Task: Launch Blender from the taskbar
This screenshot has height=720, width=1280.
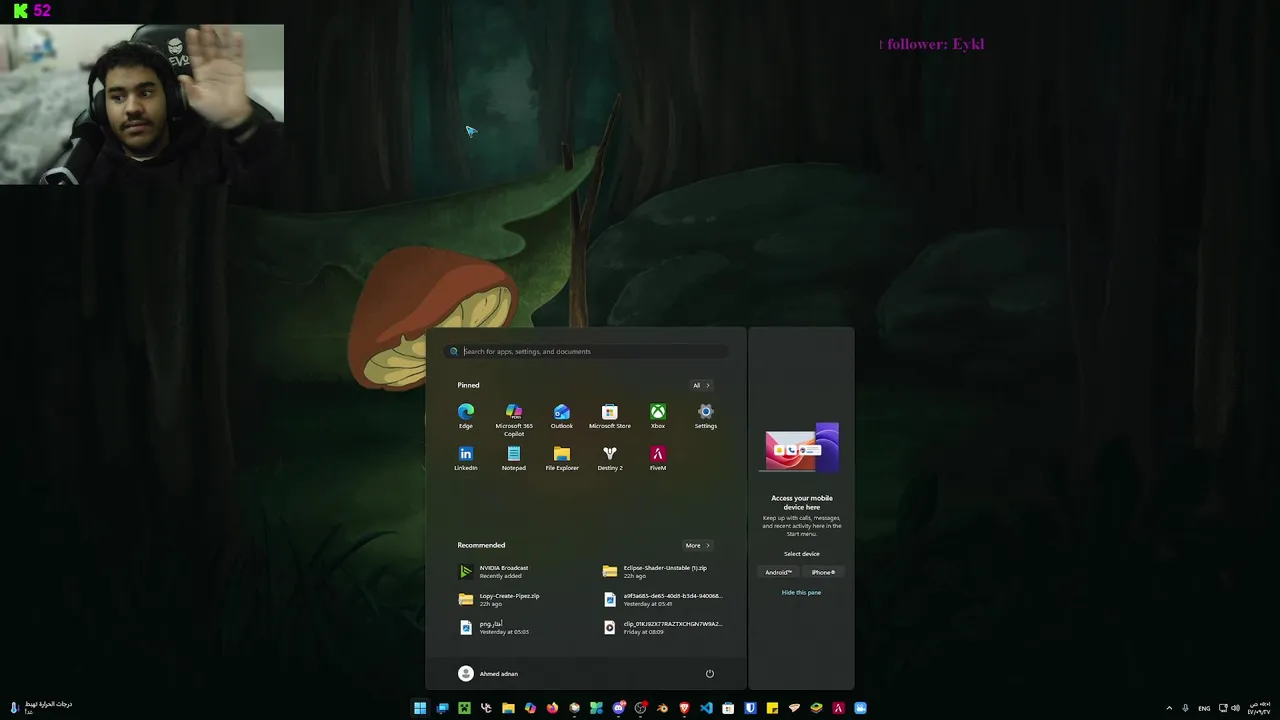Action: click(662, 708)
